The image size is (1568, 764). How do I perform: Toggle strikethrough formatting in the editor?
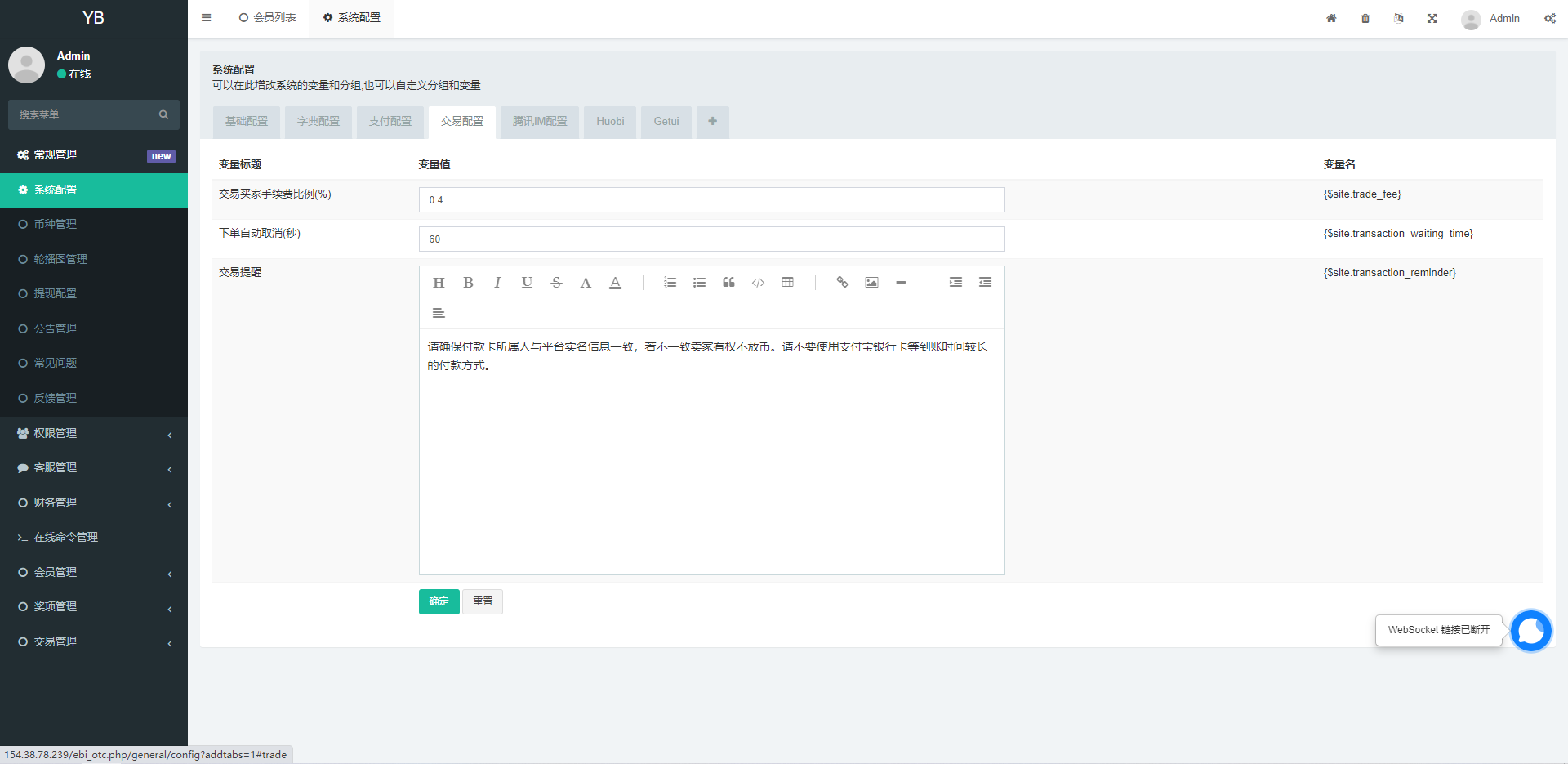point(556,283)
